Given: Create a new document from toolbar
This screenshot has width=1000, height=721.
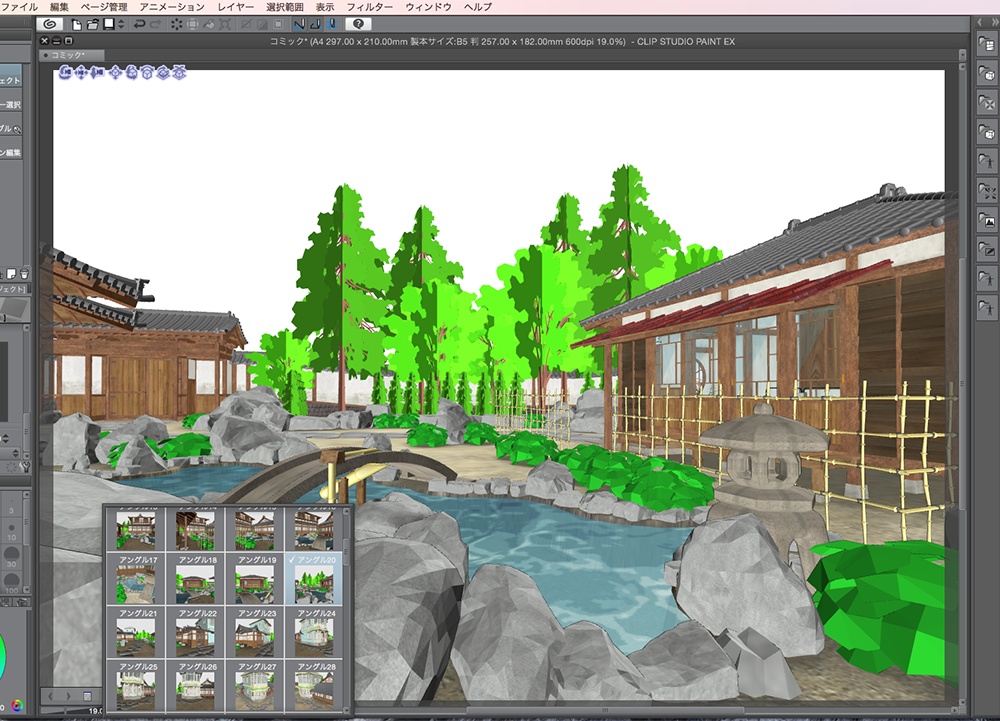Looking at the screenshot, I should click(77, 24).
